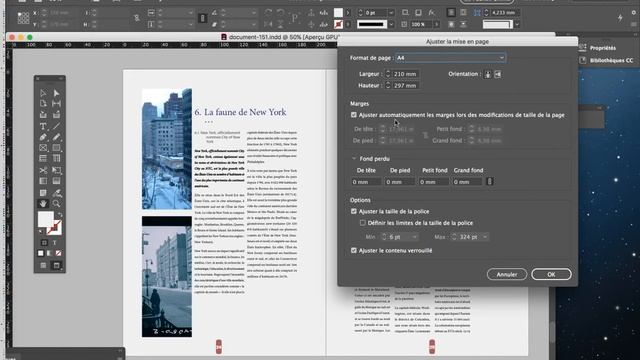Click the fill color swatch in toolbox
This screenshot has width=640, height=360.
(x=46, y=219)
